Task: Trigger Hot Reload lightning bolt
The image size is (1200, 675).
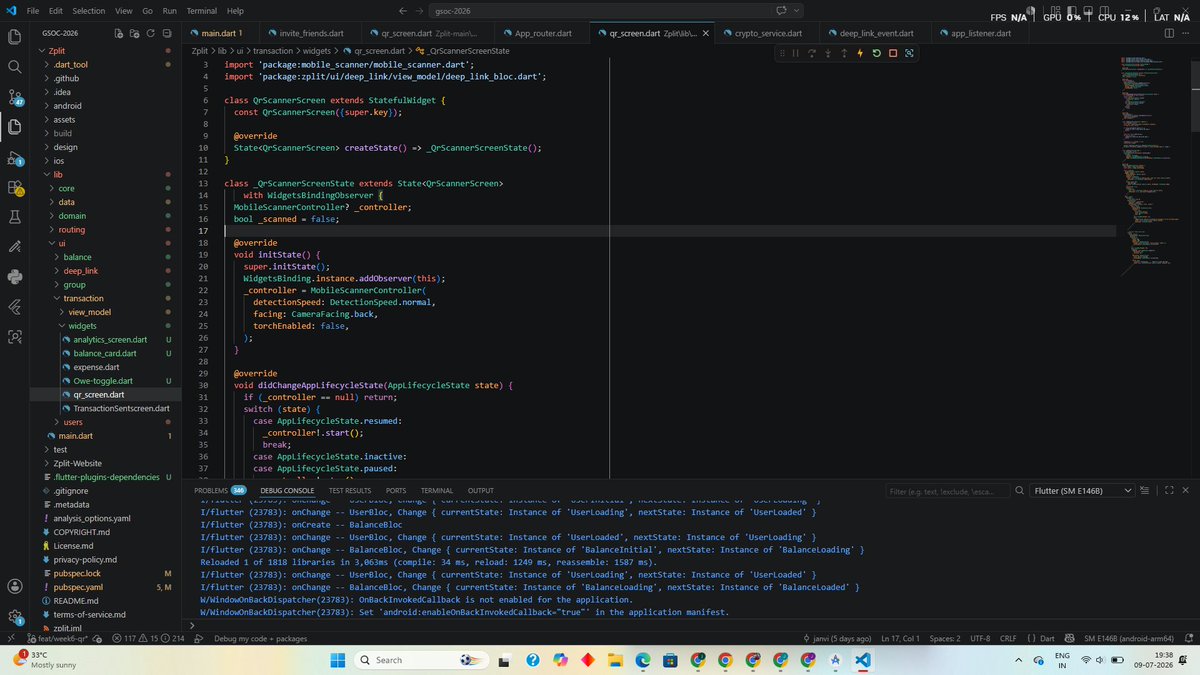Action: [x=860, y=53]
